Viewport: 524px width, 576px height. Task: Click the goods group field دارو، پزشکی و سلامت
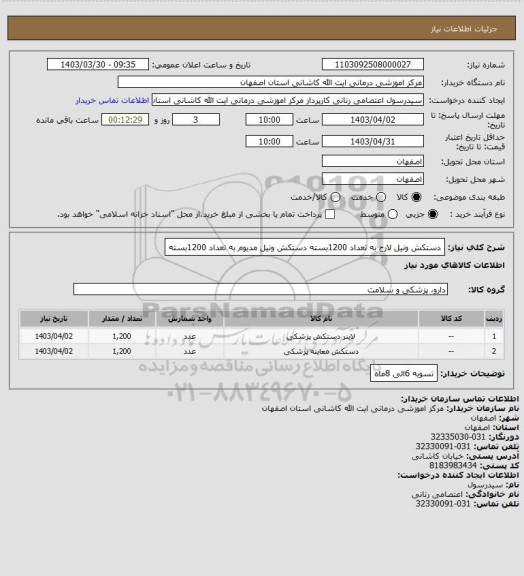(x=260, y=289)
